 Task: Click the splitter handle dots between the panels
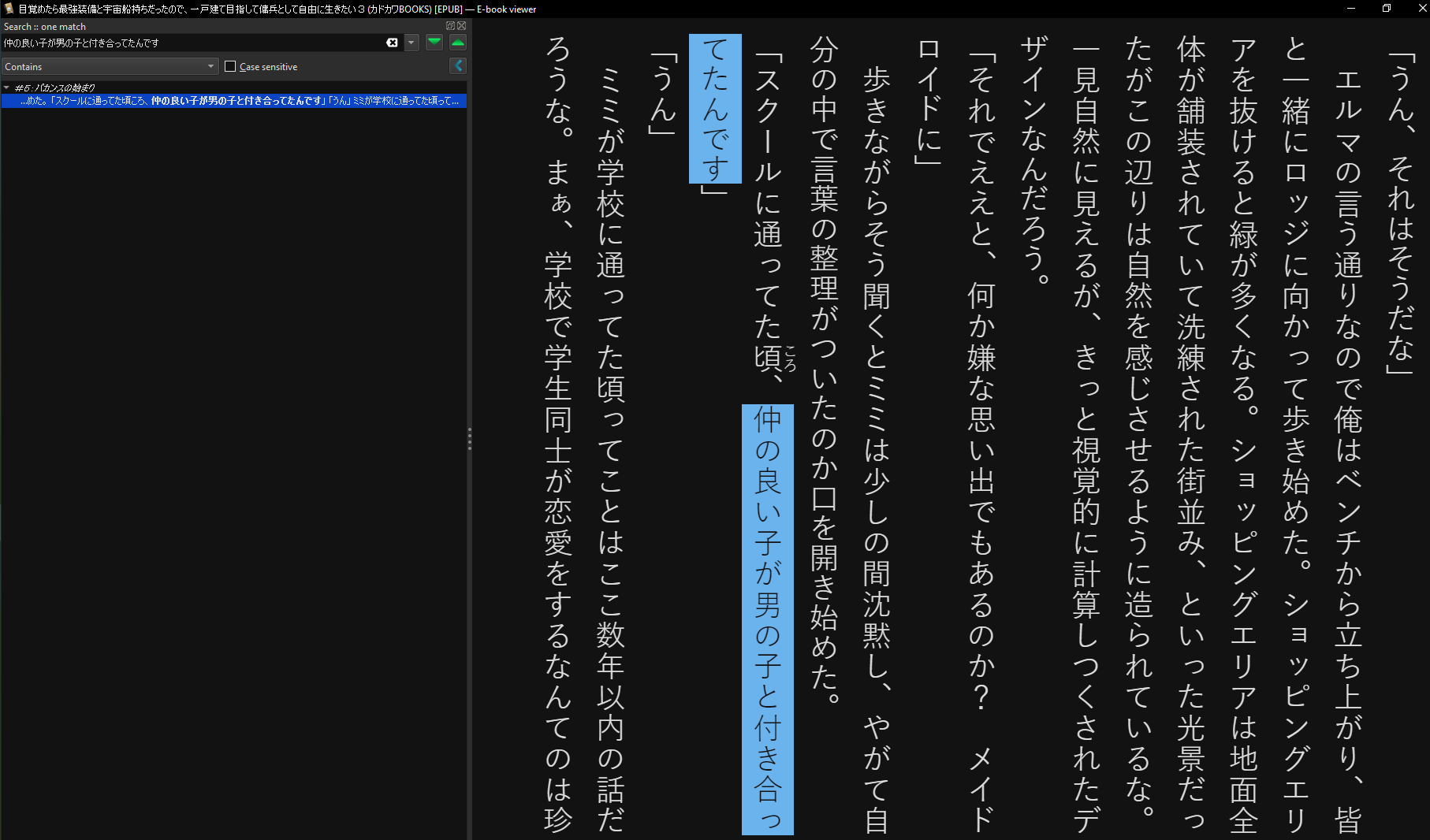[x=470, y=439]
